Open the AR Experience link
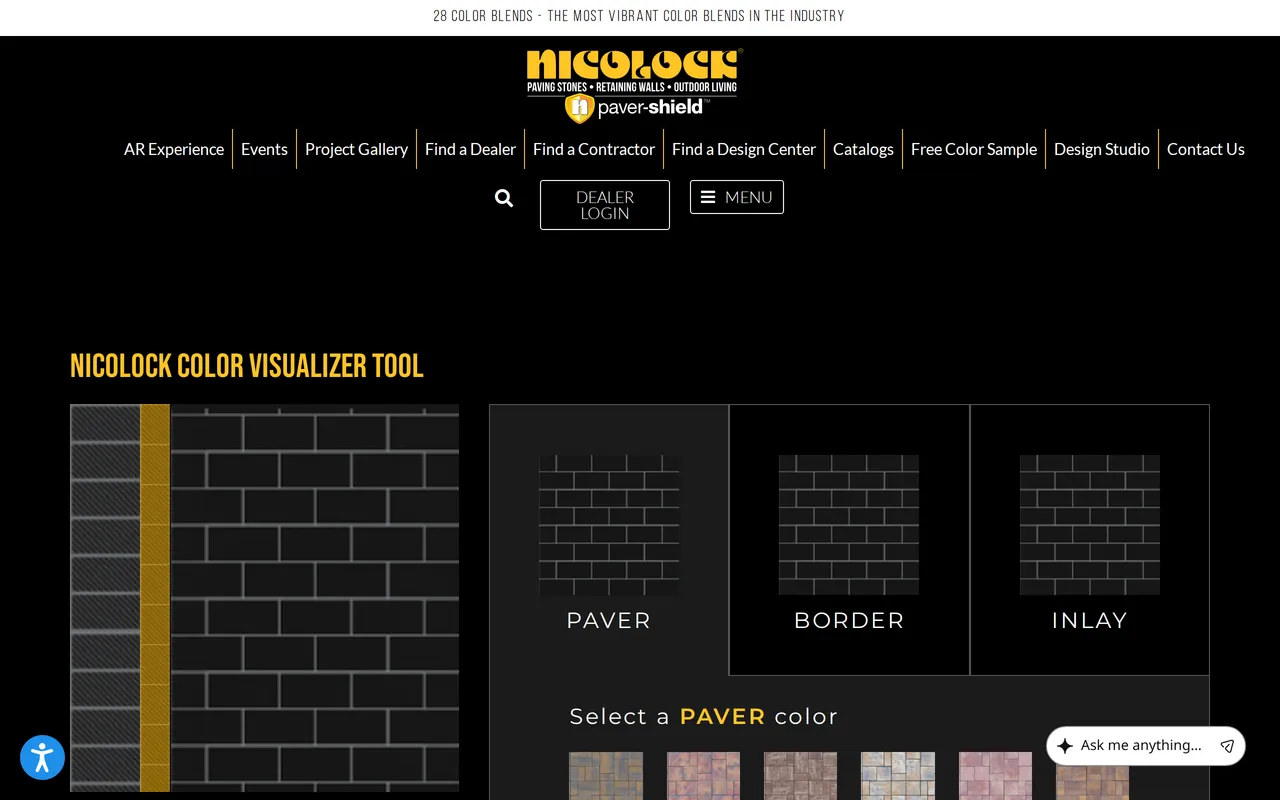Screen dimensions: 1280x800 pos(174,149)
